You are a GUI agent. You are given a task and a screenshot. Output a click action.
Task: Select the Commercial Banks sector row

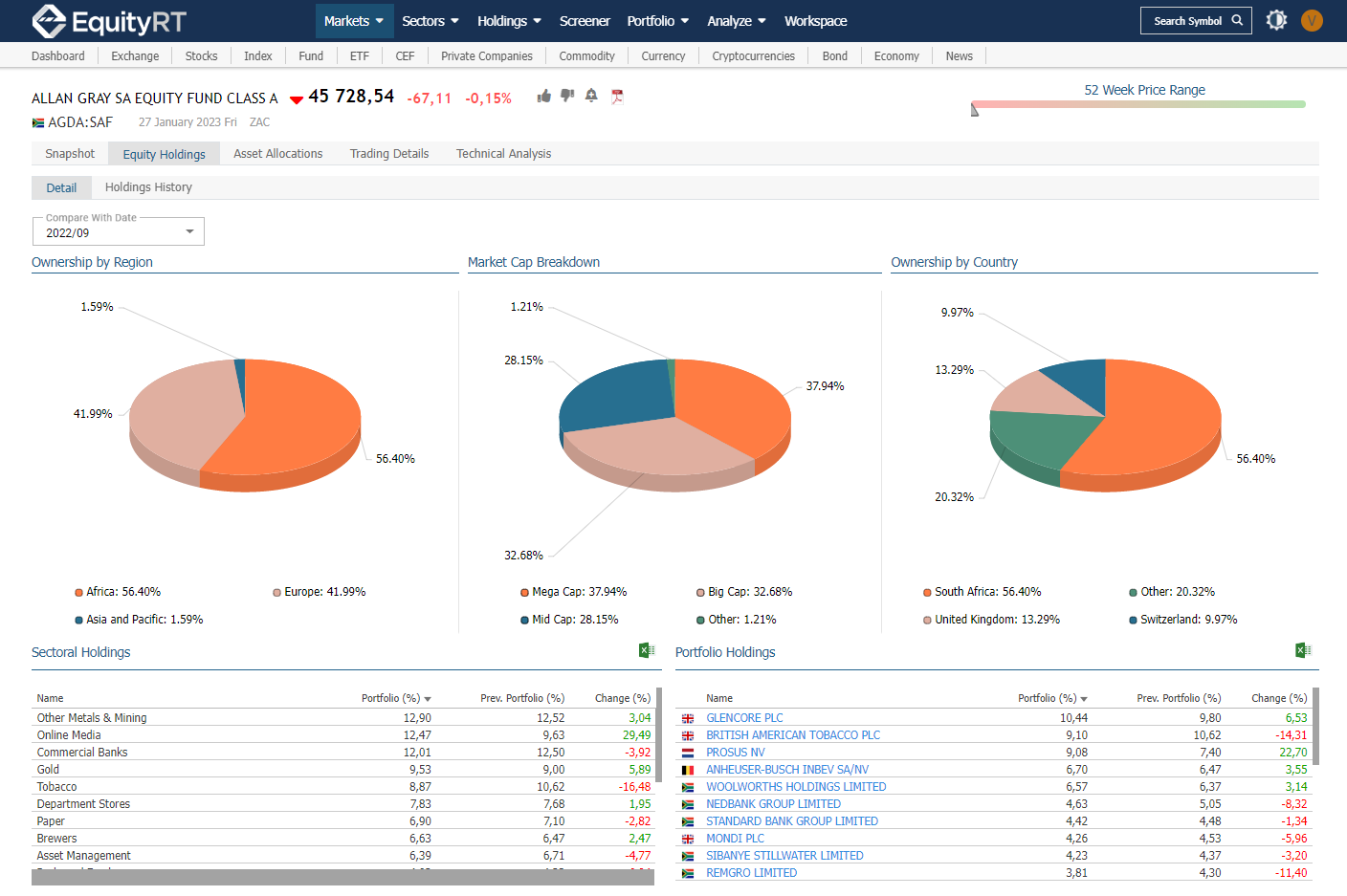coord(343,753)
